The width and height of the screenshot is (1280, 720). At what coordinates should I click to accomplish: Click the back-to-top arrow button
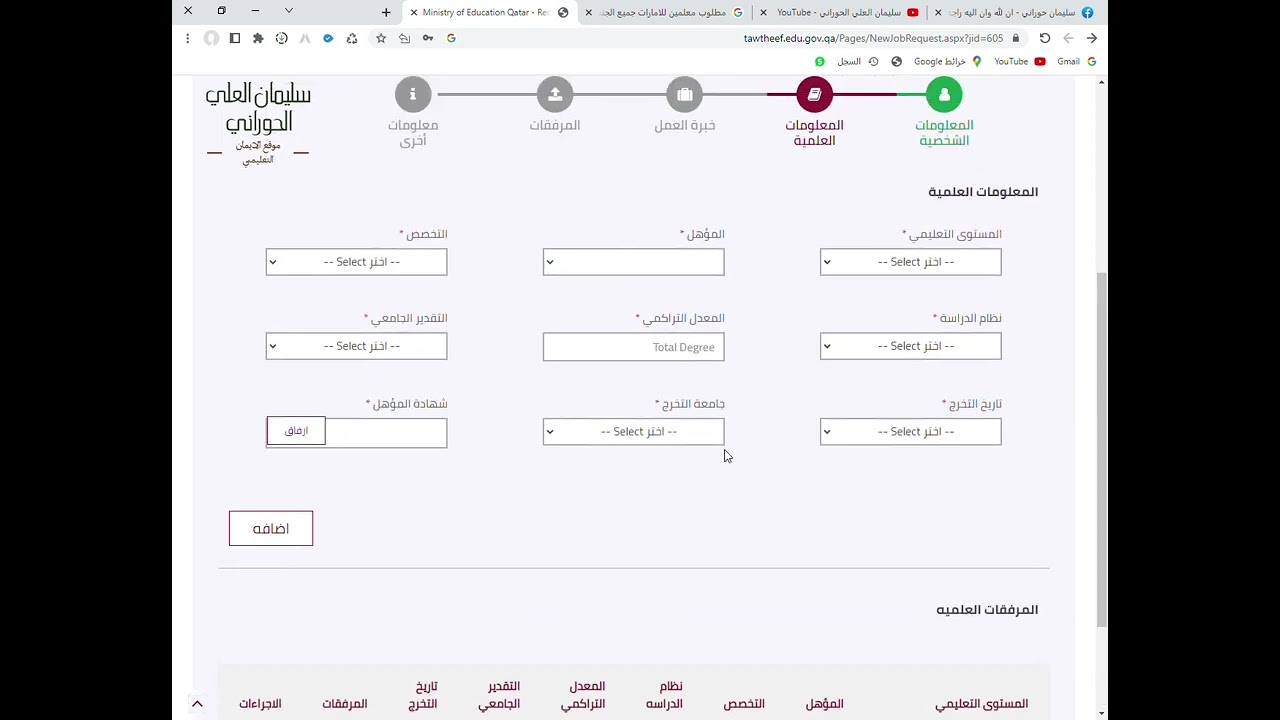[197, 704]
